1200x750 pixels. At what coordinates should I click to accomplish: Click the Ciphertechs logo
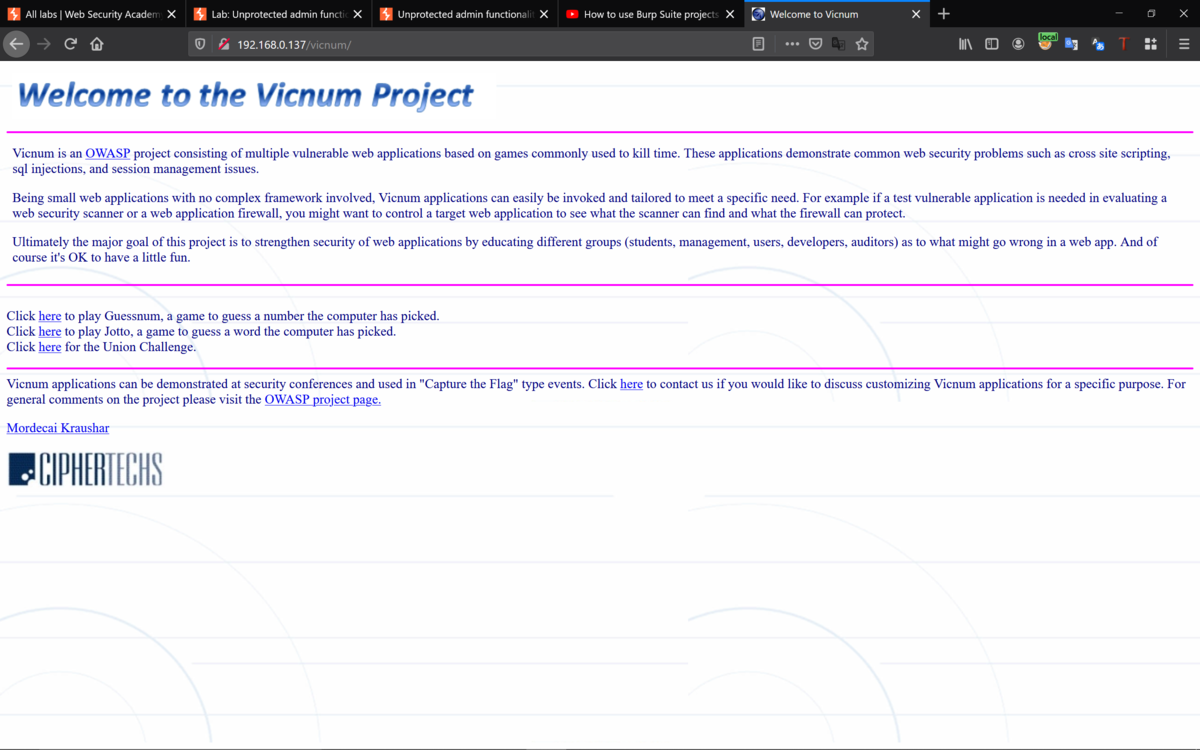tap(85, 469)
